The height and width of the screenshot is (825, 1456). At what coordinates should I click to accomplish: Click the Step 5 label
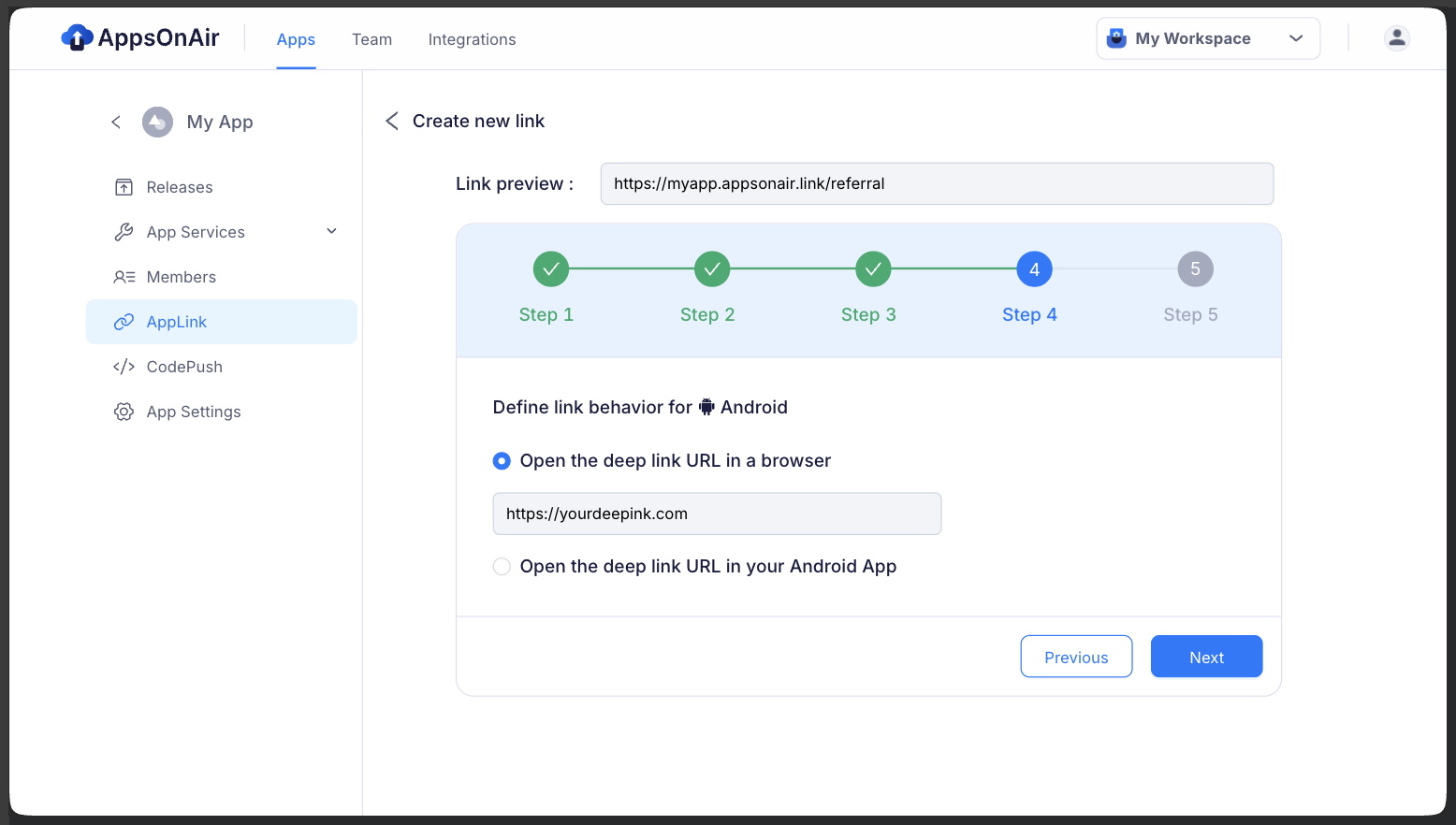coord(1190,314)
